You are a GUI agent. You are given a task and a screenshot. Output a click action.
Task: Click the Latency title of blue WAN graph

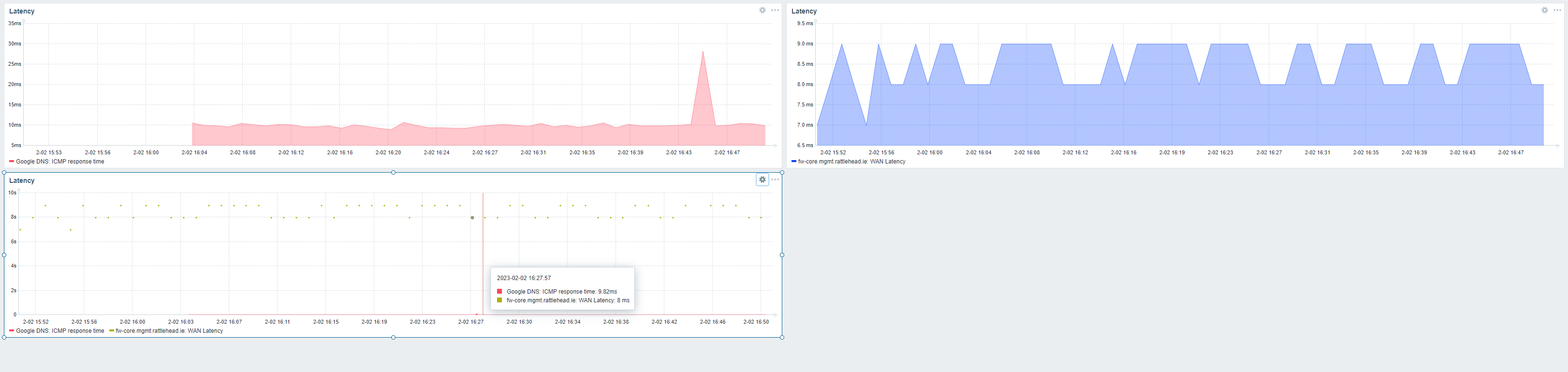[804, 11]
